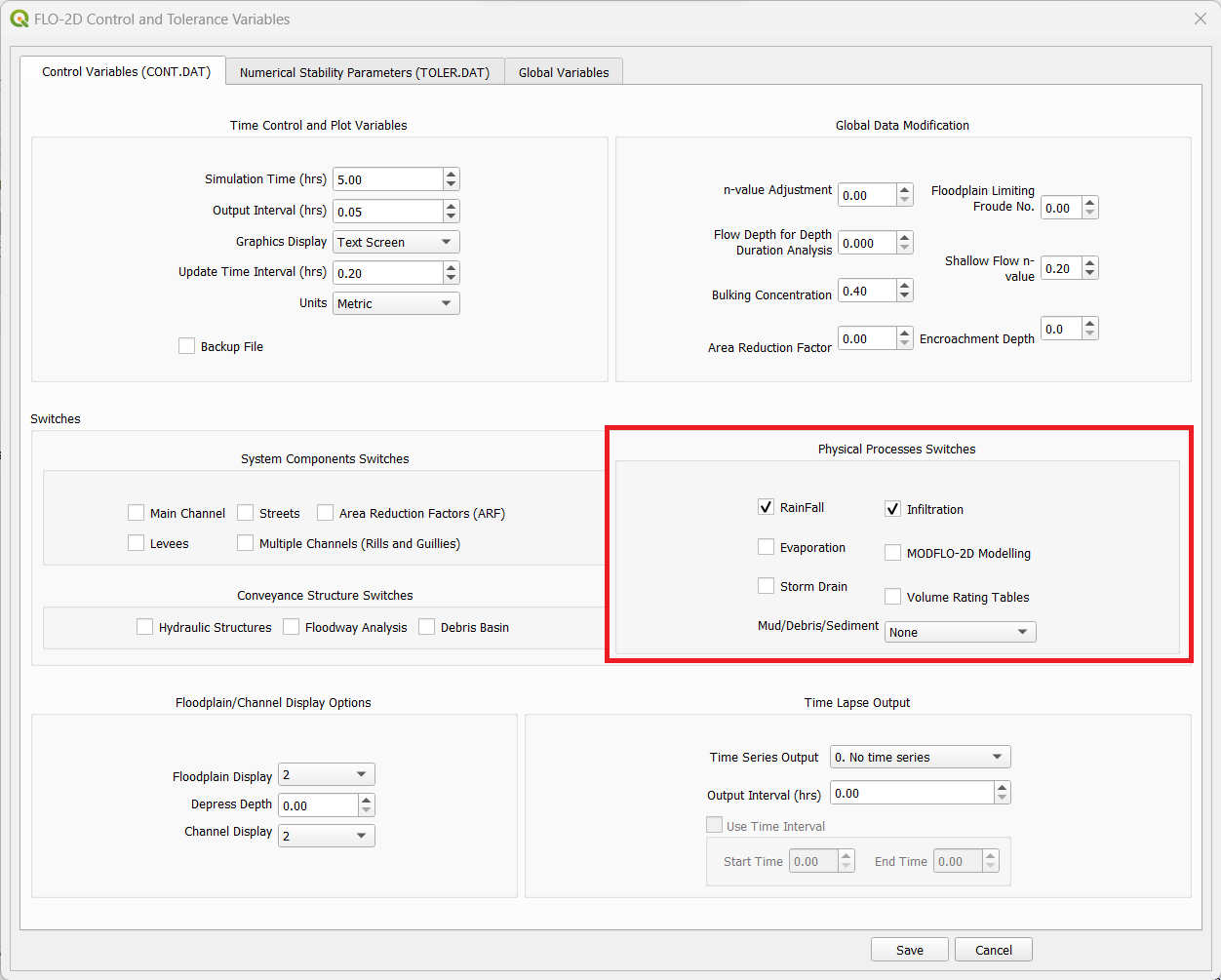Decrease Shallow Flow n-value

tap(1090, 274)
